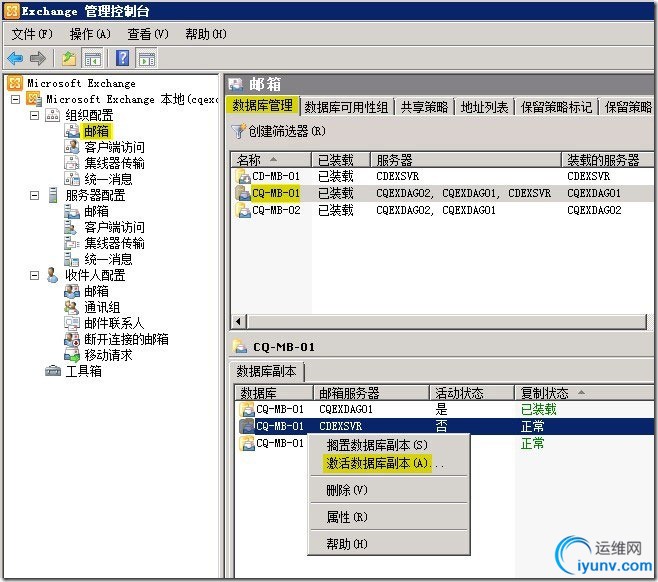Screen dimensions: 658x582
Task: Toggle the show/hide action pane icon
Action: (147, 58)
